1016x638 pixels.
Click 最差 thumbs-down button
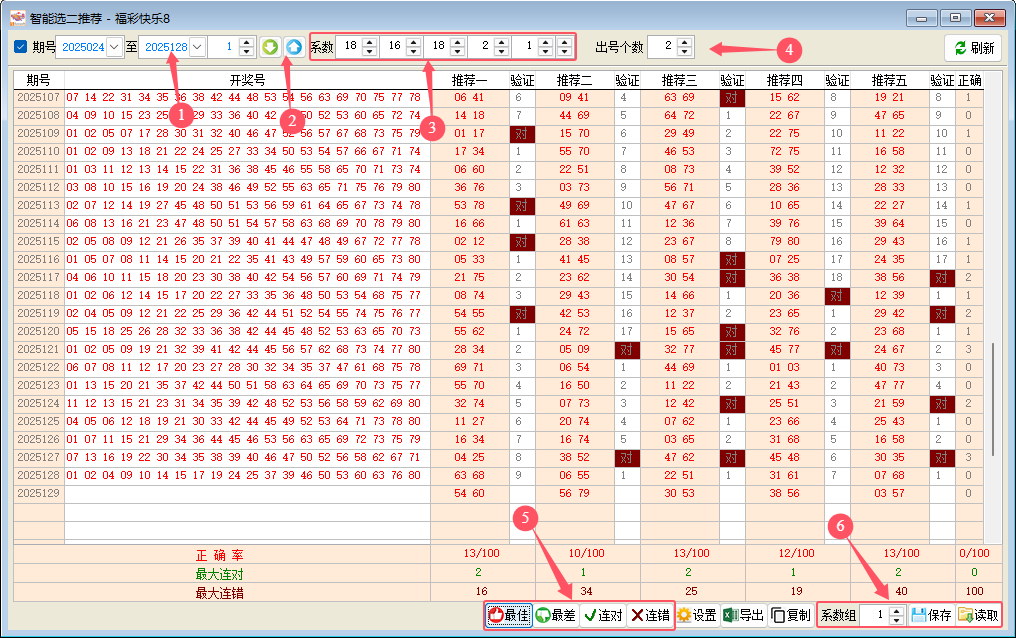555,616
